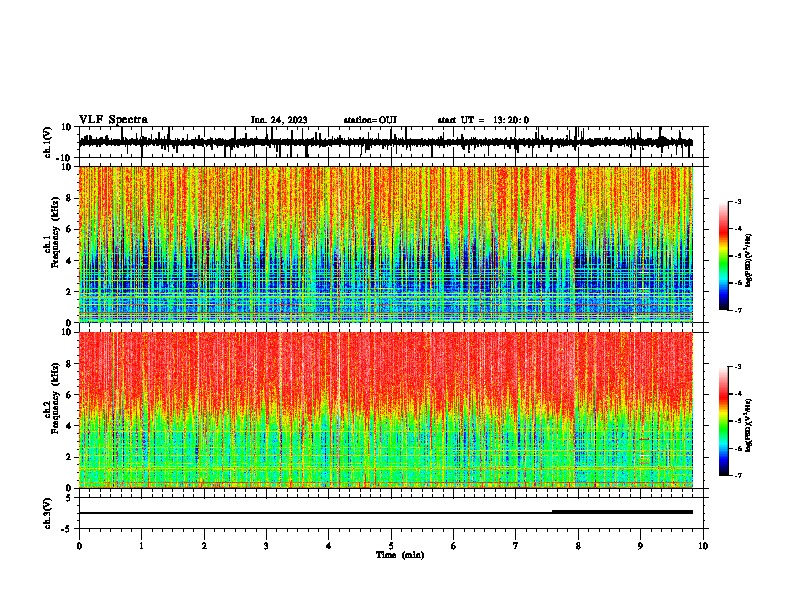The height and width of the screenshot is (612, 792).
Task: Click time axis tick label '9'
Action: (640, 546)
